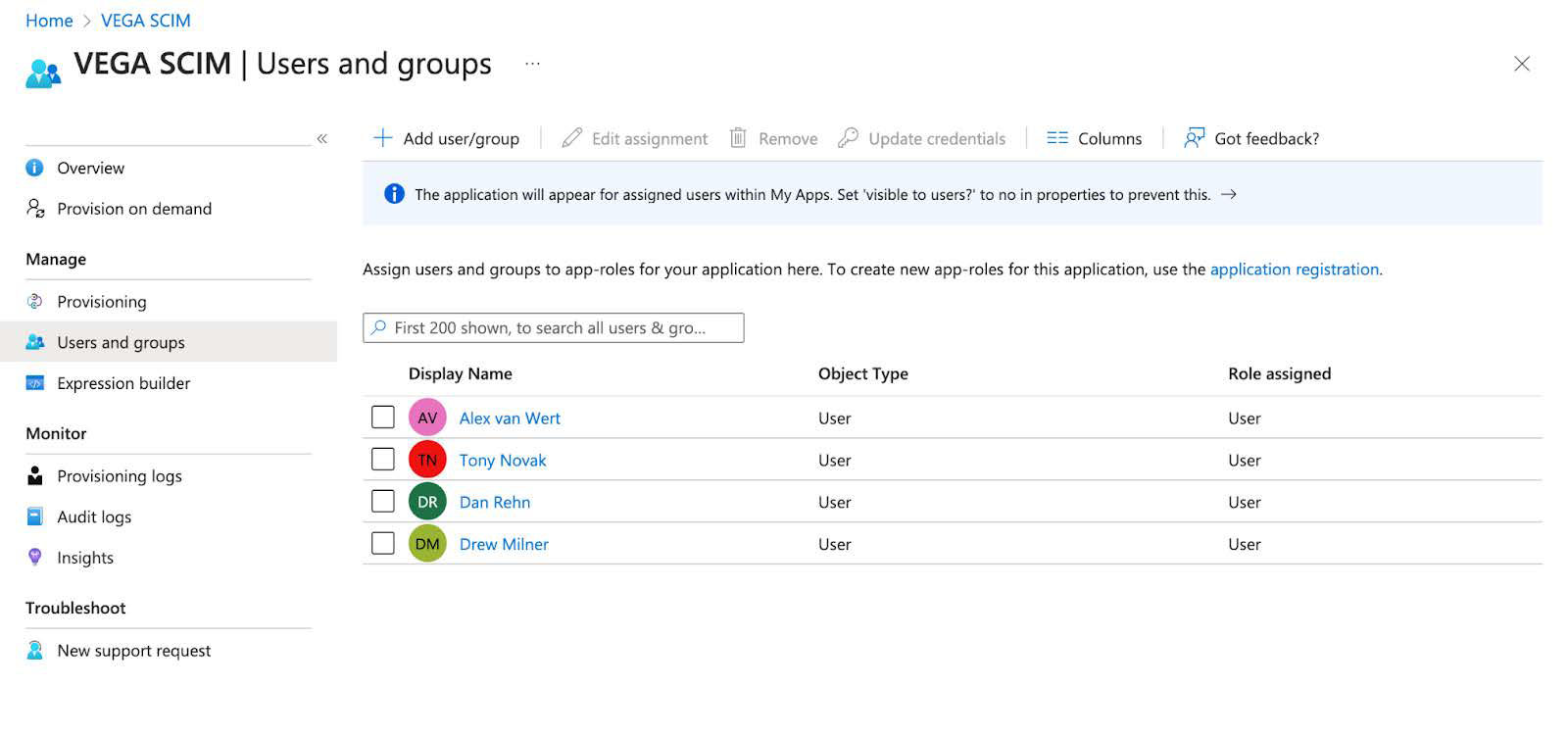Screen dimensions: 1568x737
Task: Open Alex van Wert user link
Action: (x=510, y=418)
